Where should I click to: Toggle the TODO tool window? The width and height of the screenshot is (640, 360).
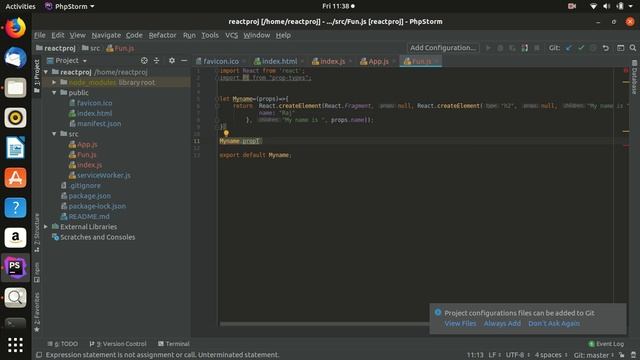[x=62, y=344]
